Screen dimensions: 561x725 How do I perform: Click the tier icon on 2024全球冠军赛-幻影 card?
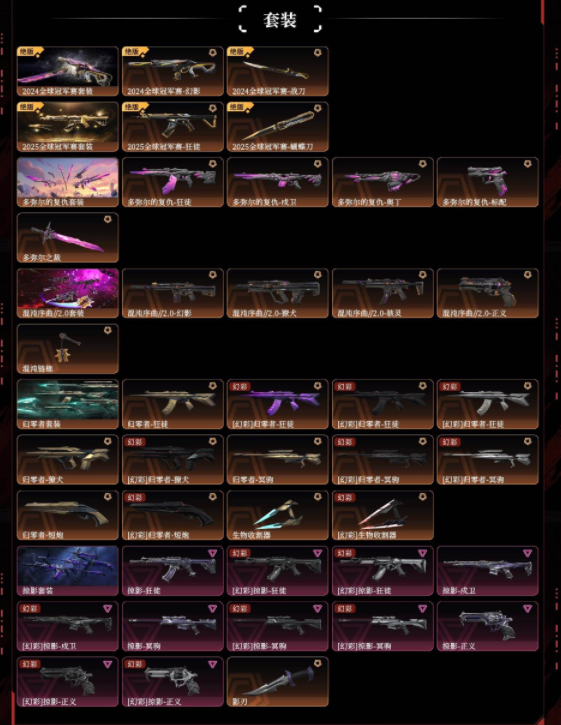213,53
